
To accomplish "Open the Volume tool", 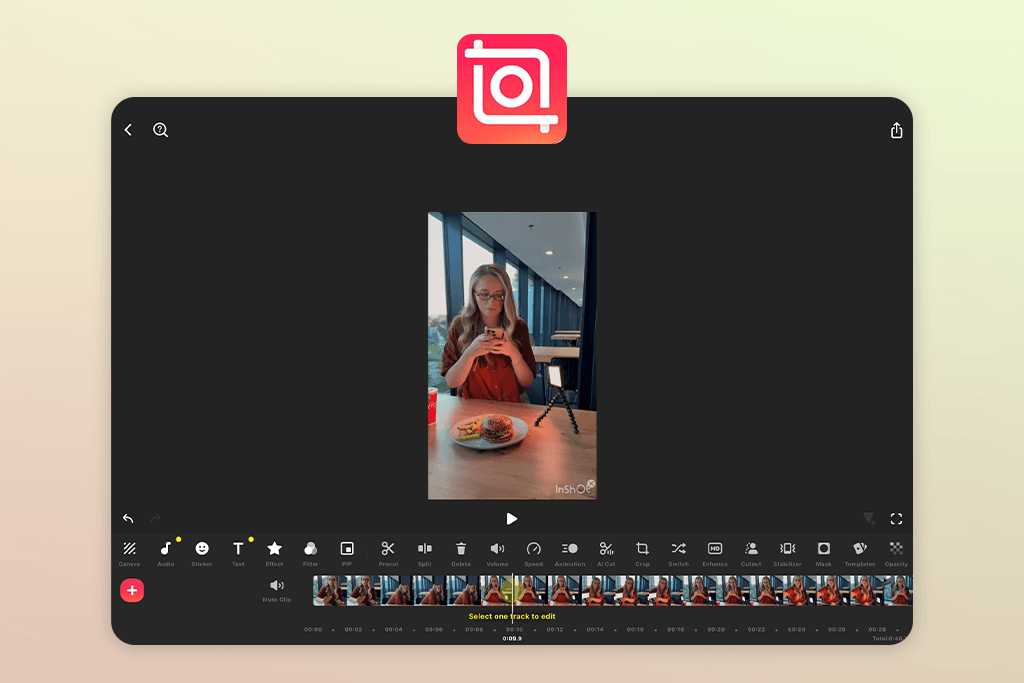I will tap(497, 553).
